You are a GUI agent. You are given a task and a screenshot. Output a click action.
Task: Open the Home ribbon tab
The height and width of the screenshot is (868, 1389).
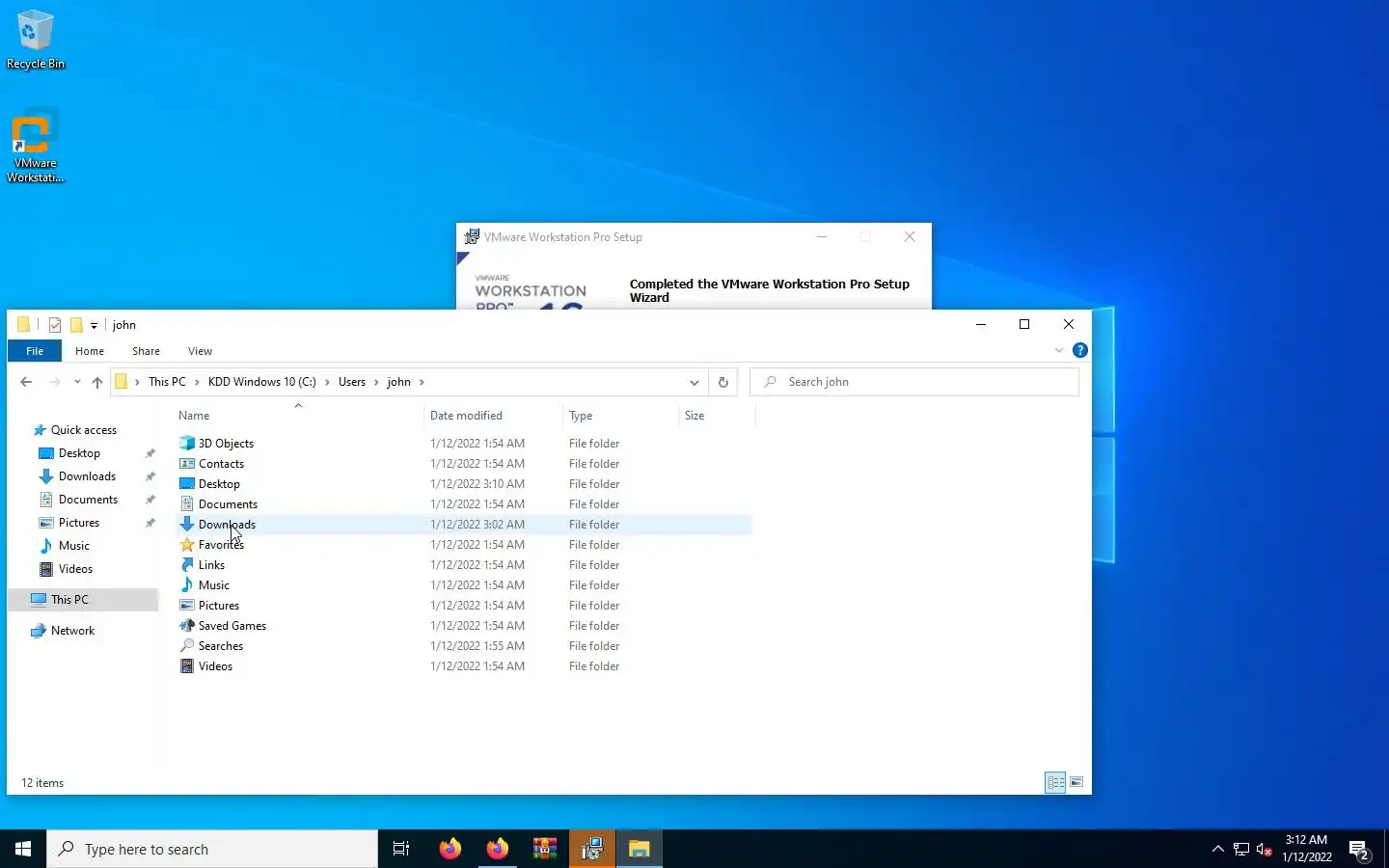[90, 351]
